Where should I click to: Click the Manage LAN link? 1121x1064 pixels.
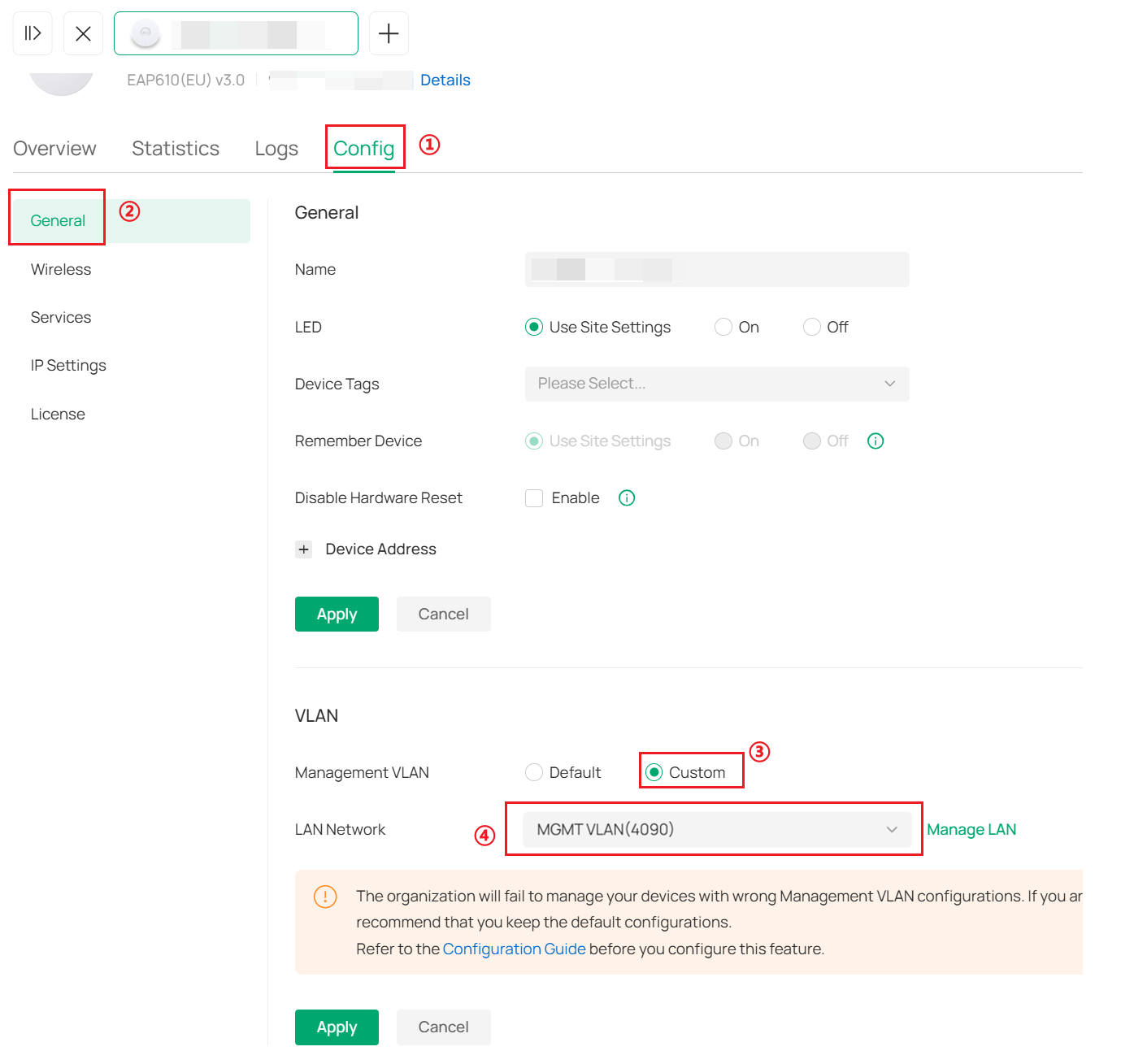pos(971,829)
